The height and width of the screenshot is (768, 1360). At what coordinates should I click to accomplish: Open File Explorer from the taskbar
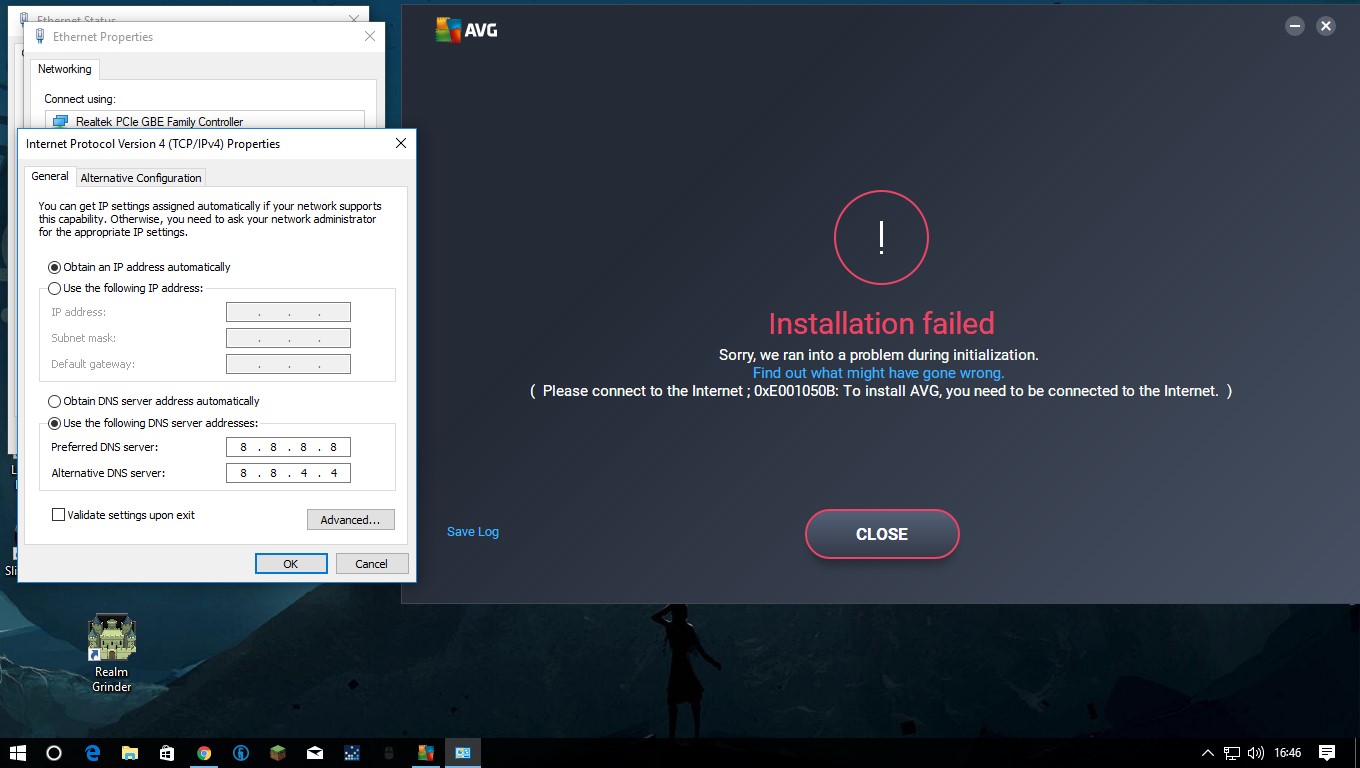pyautogui.click(x=130, y=753)
